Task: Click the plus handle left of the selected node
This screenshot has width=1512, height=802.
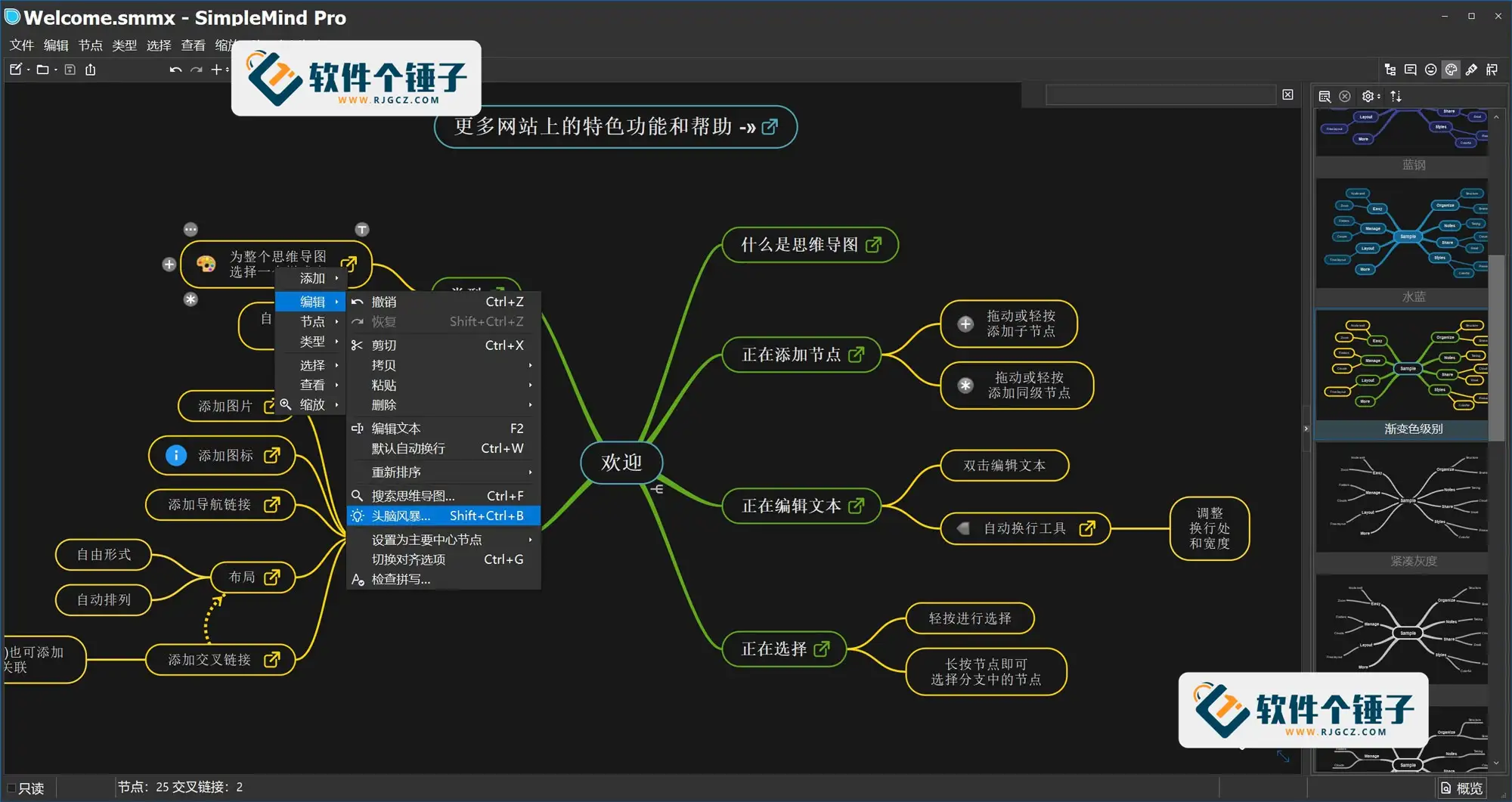Action: coord(169,265)
